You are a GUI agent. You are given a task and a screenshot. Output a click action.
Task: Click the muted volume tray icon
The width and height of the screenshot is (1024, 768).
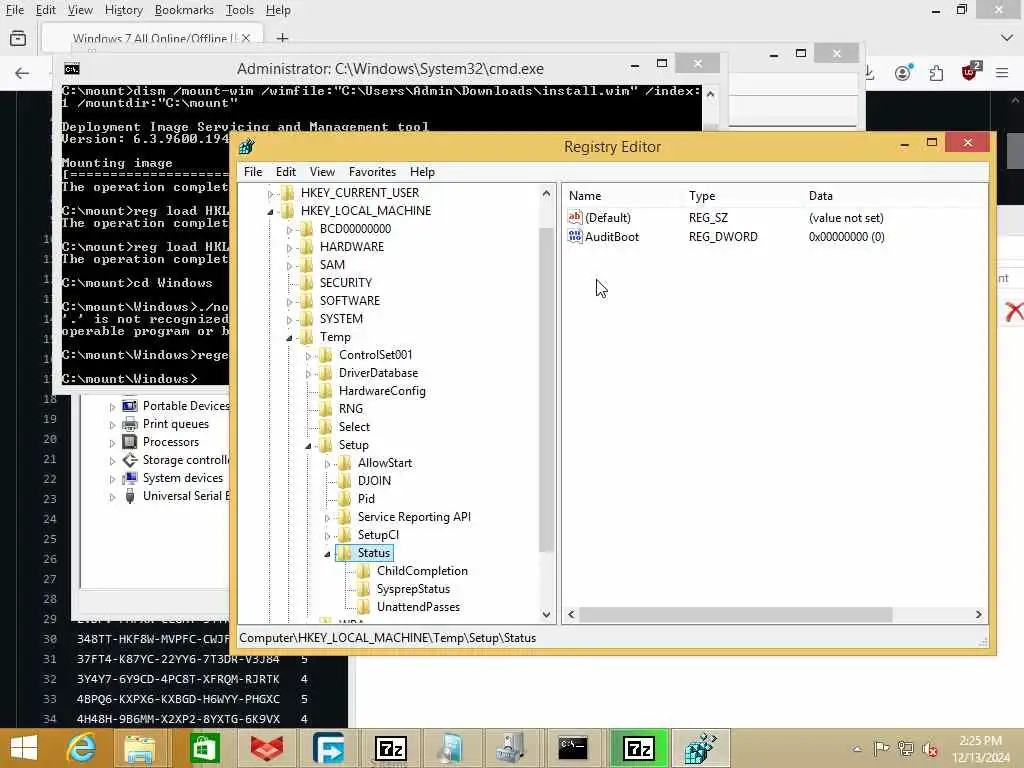[929, 748]
